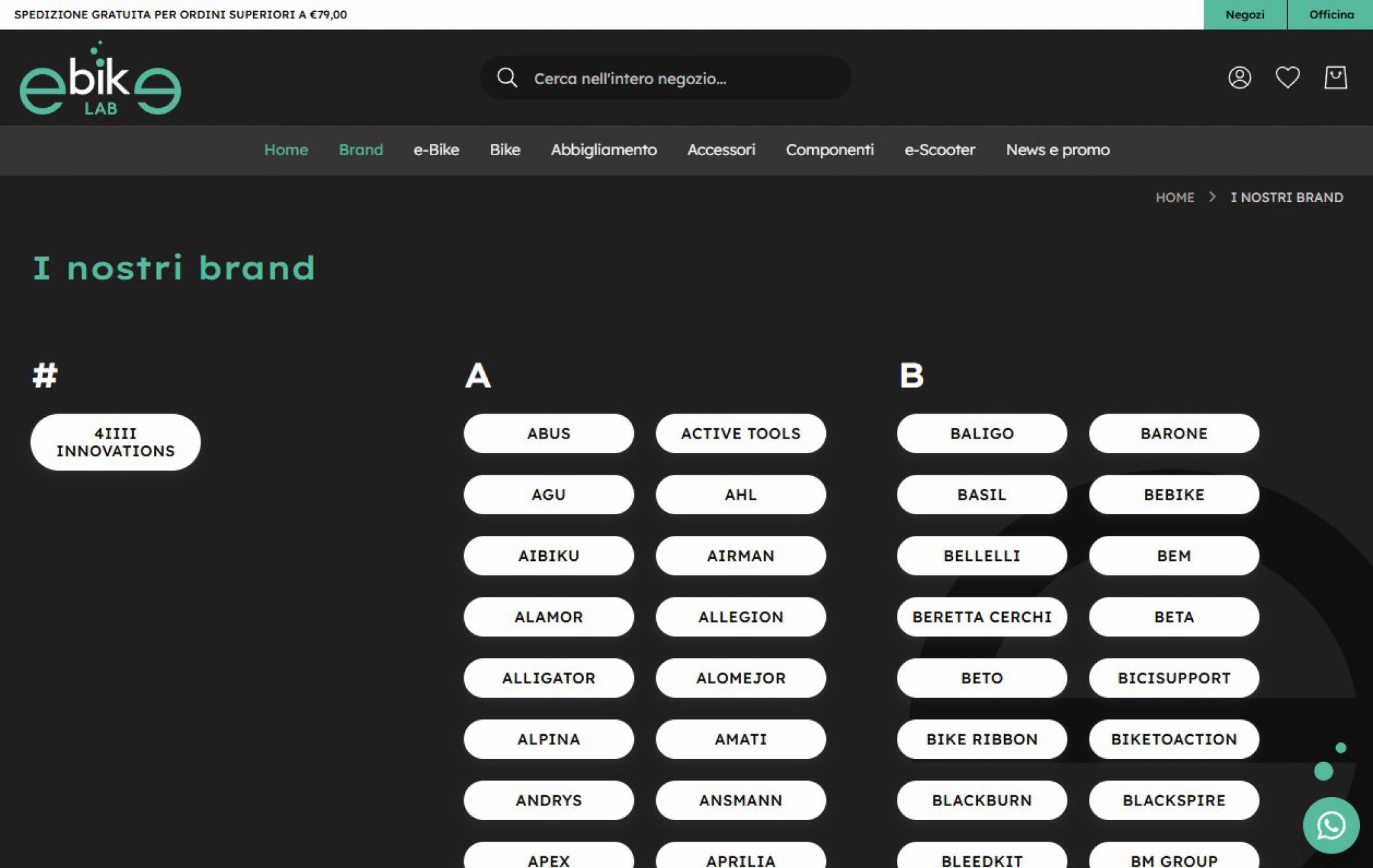The height and width of the screenshot is (868, 1373).
Task: Open the shopping bag cart icon
Action: click(1336, 78)
